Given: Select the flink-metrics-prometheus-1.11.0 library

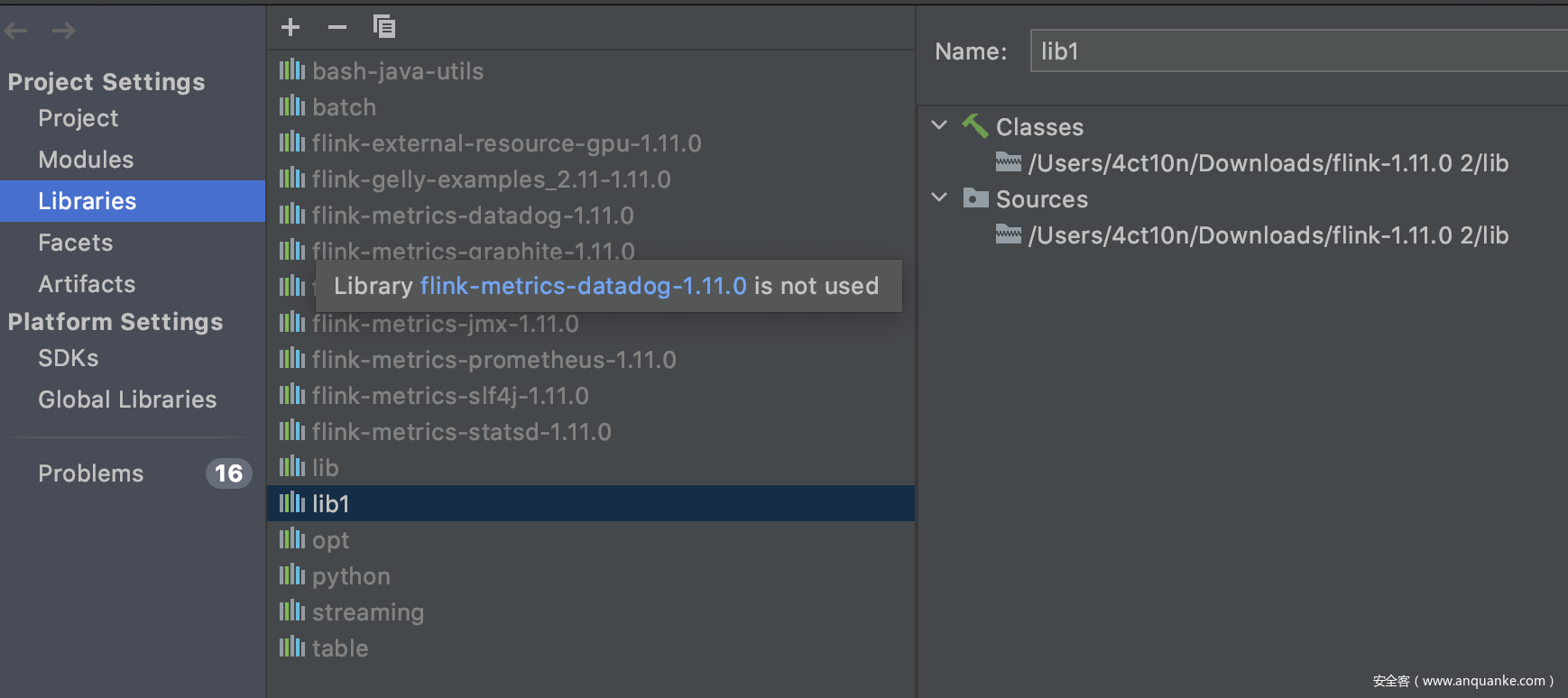Looking at the screenshot, I should coord(493,360).
